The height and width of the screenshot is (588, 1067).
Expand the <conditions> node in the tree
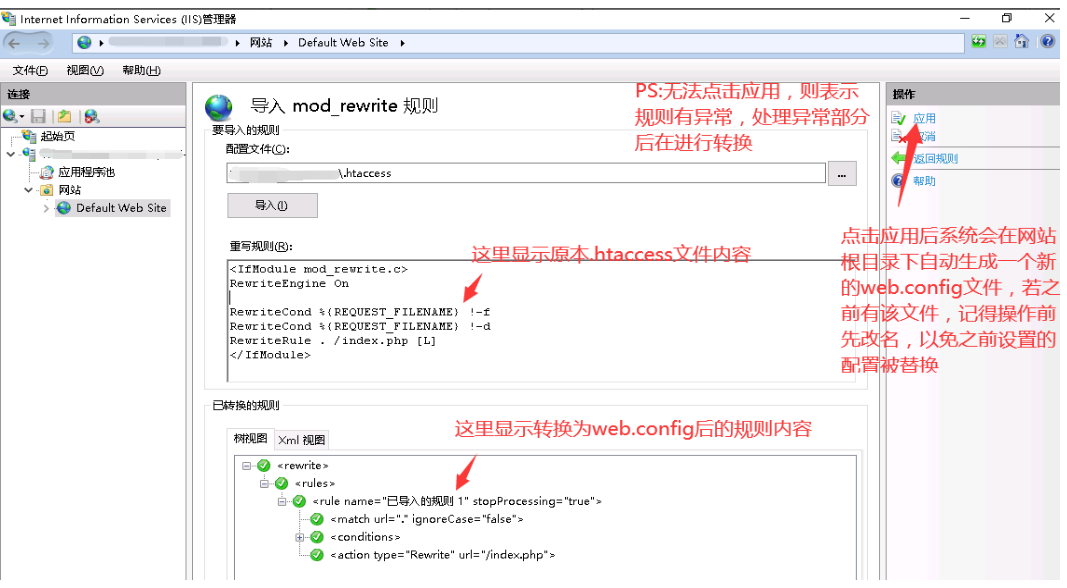[300, 537]
